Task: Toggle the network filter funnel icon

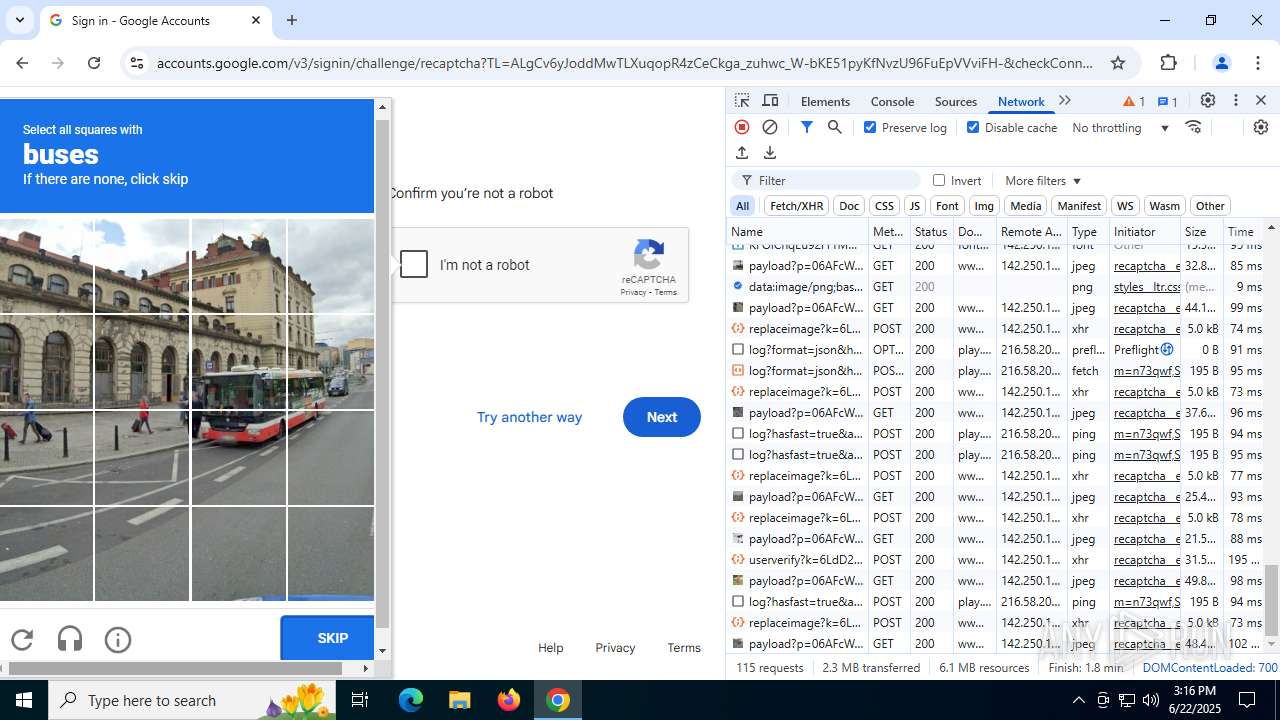Action: click(x=807, y=127)
